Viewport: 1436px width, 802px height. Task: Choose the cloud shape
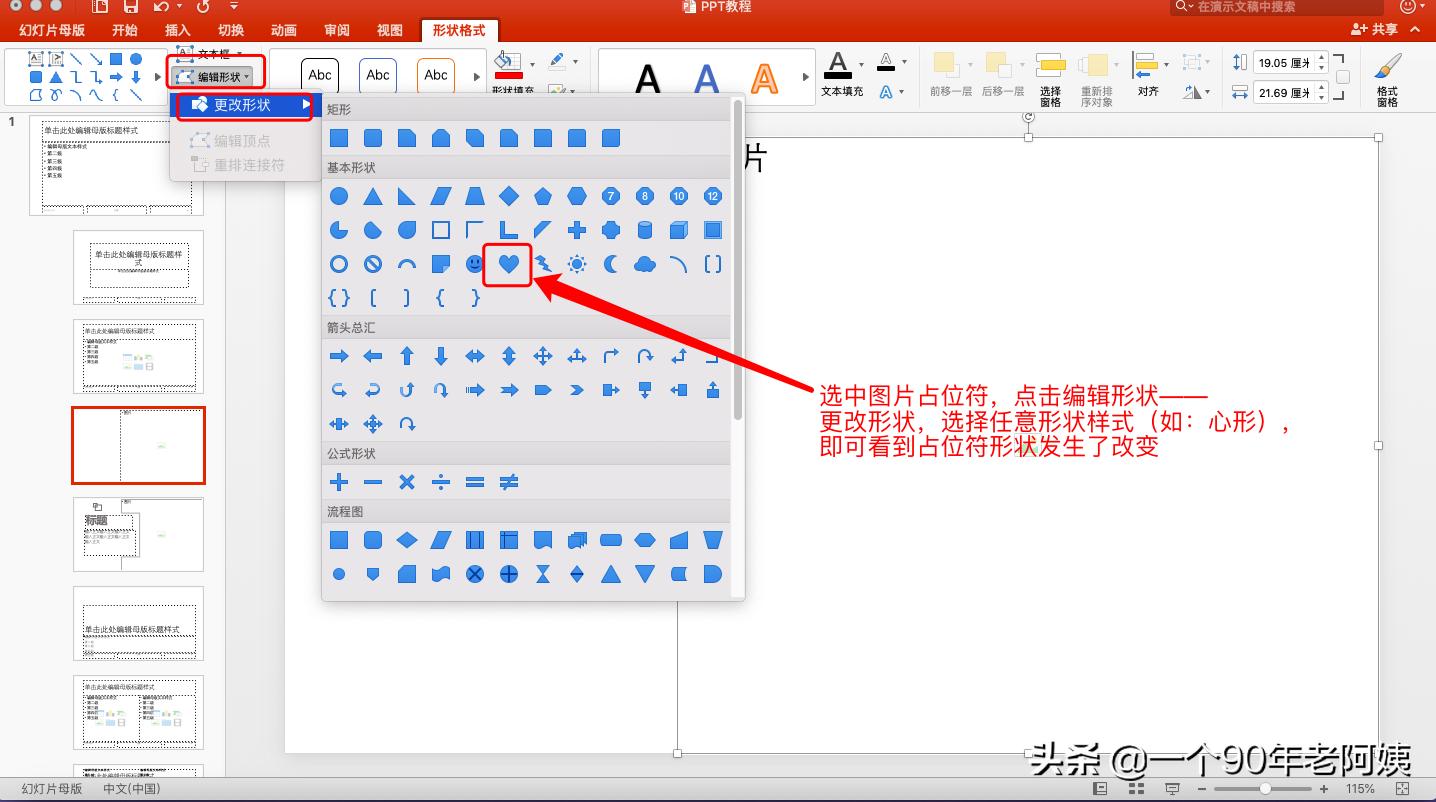(x=645, y=264)
